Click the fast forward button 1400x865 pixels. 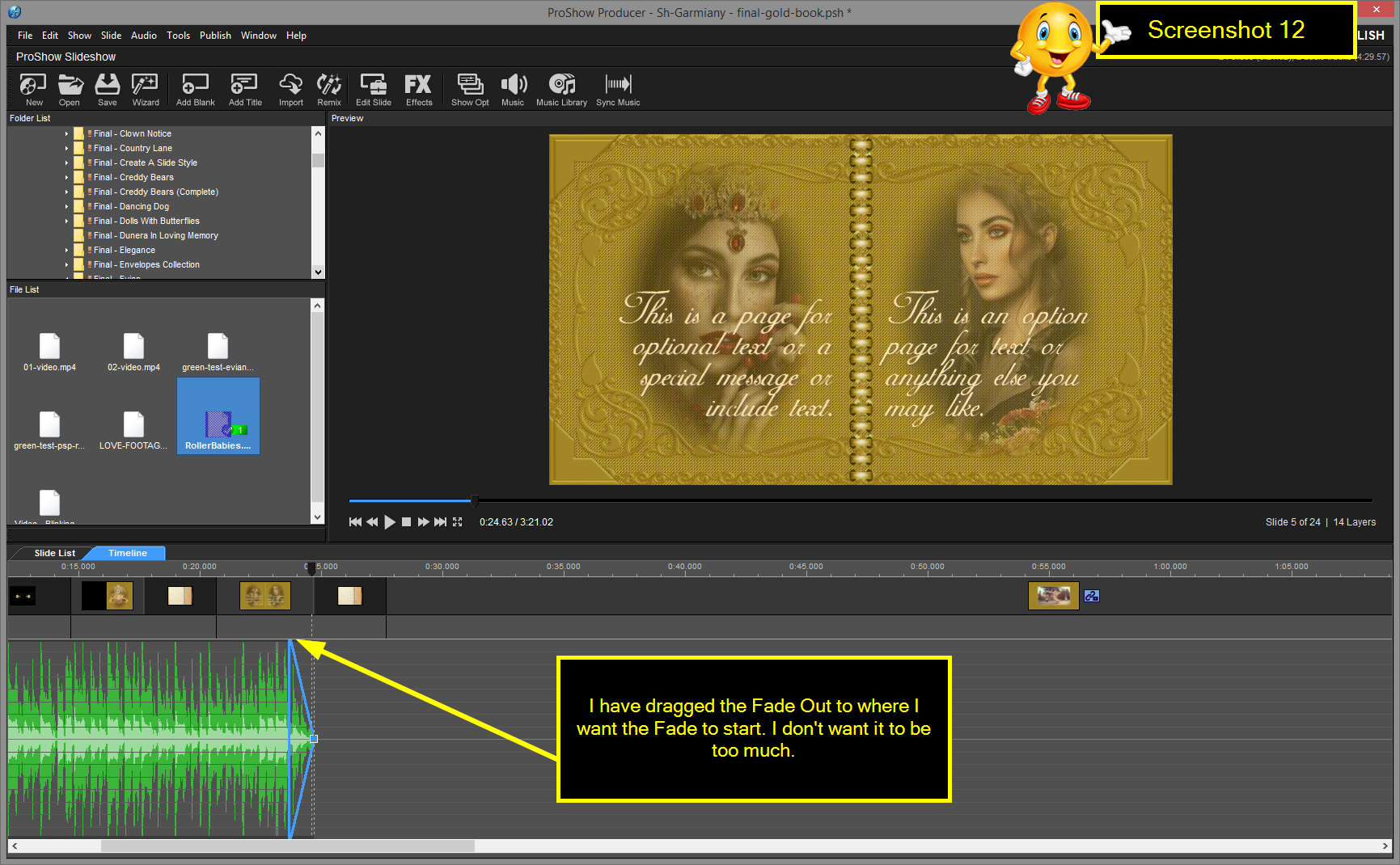[x=423, y=522]
